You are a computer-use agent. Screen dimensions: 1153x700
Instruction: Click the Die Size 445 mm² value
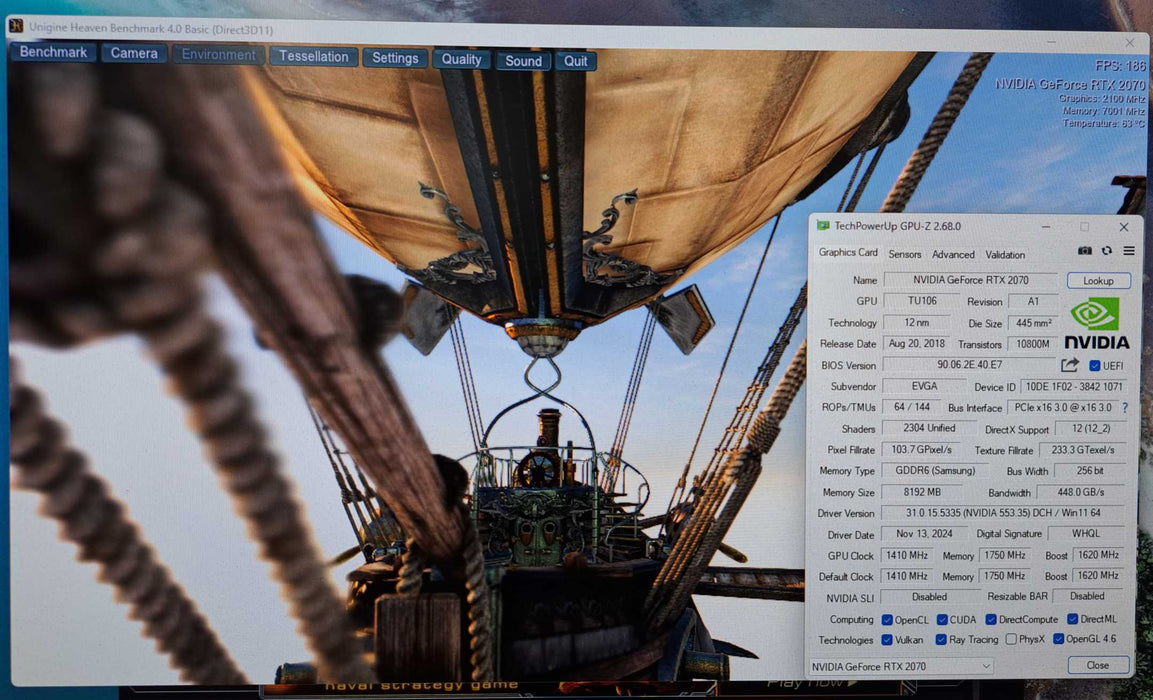coord(1033,323)
